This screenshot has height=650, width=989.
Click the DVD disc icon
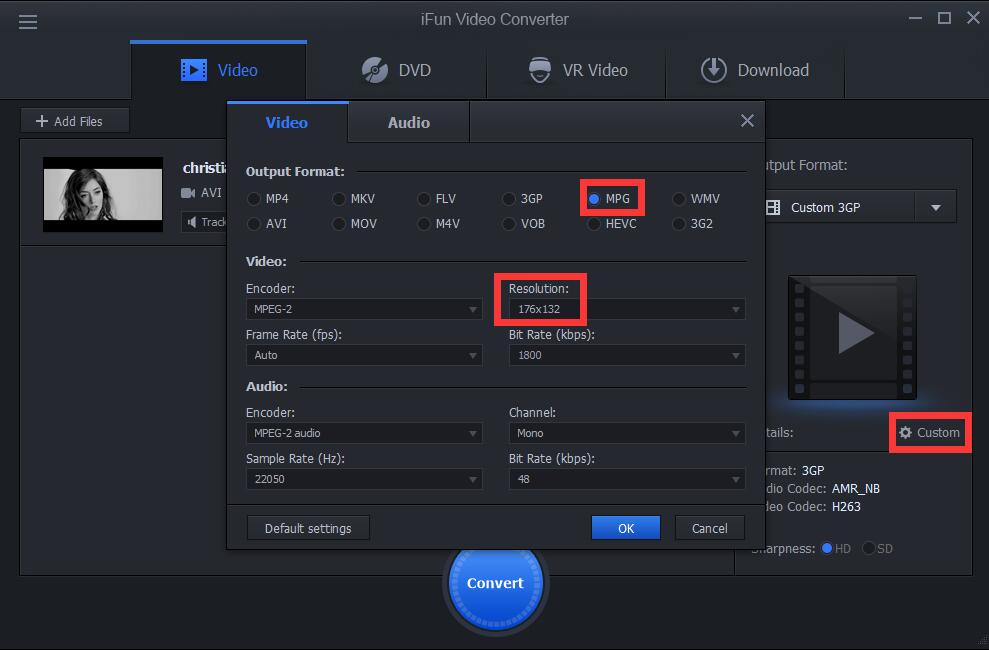pos(375,70)
